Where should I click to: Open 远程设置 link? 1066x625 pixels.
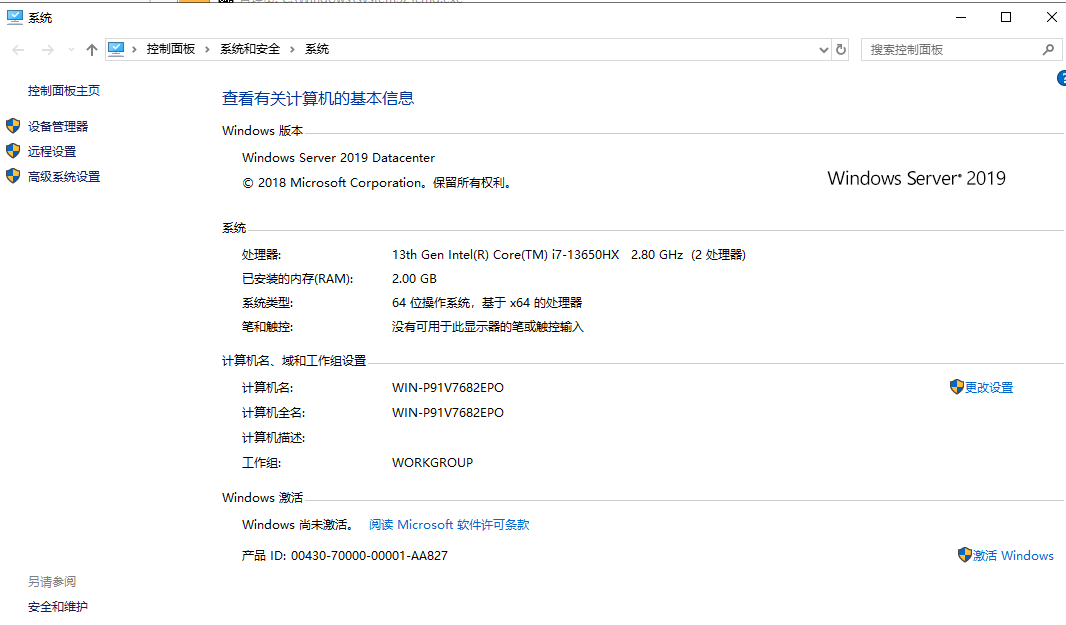click(52, 152)
